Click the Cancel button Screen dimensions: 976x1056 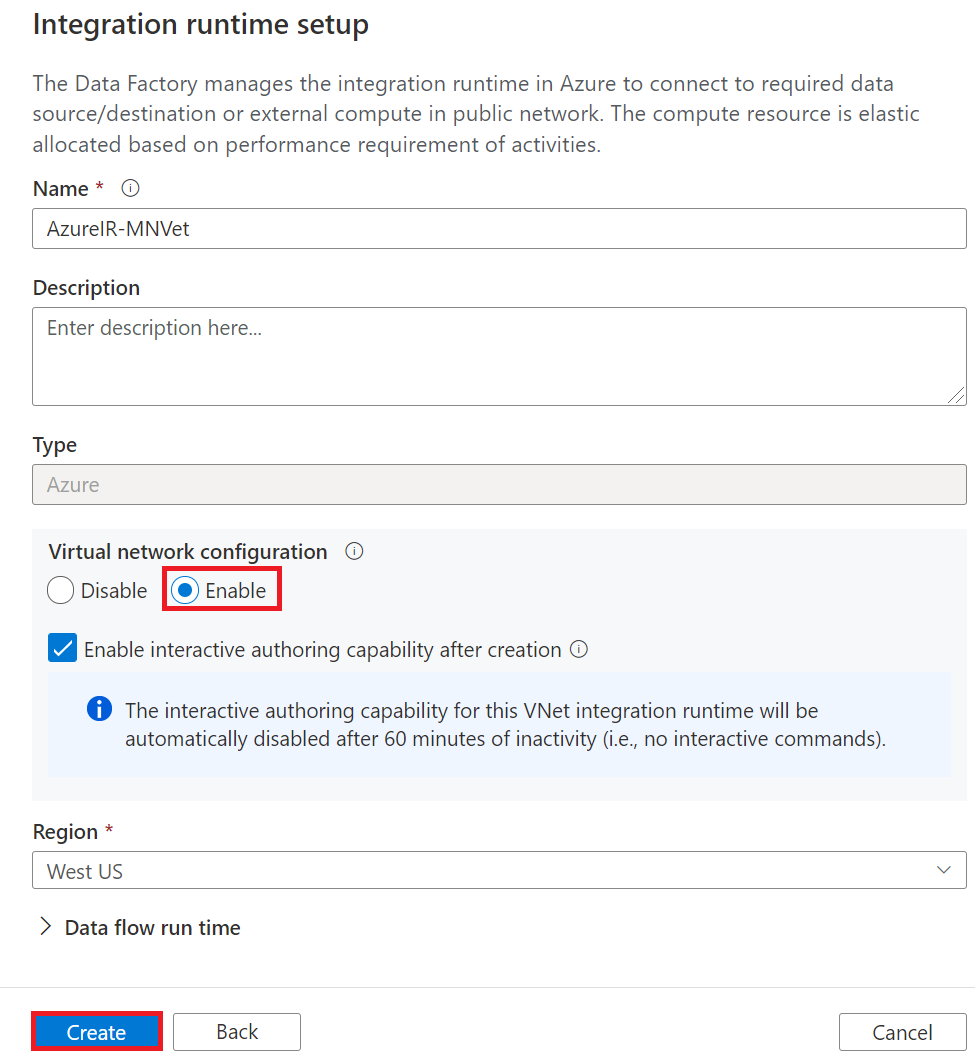click(903, 1032)
